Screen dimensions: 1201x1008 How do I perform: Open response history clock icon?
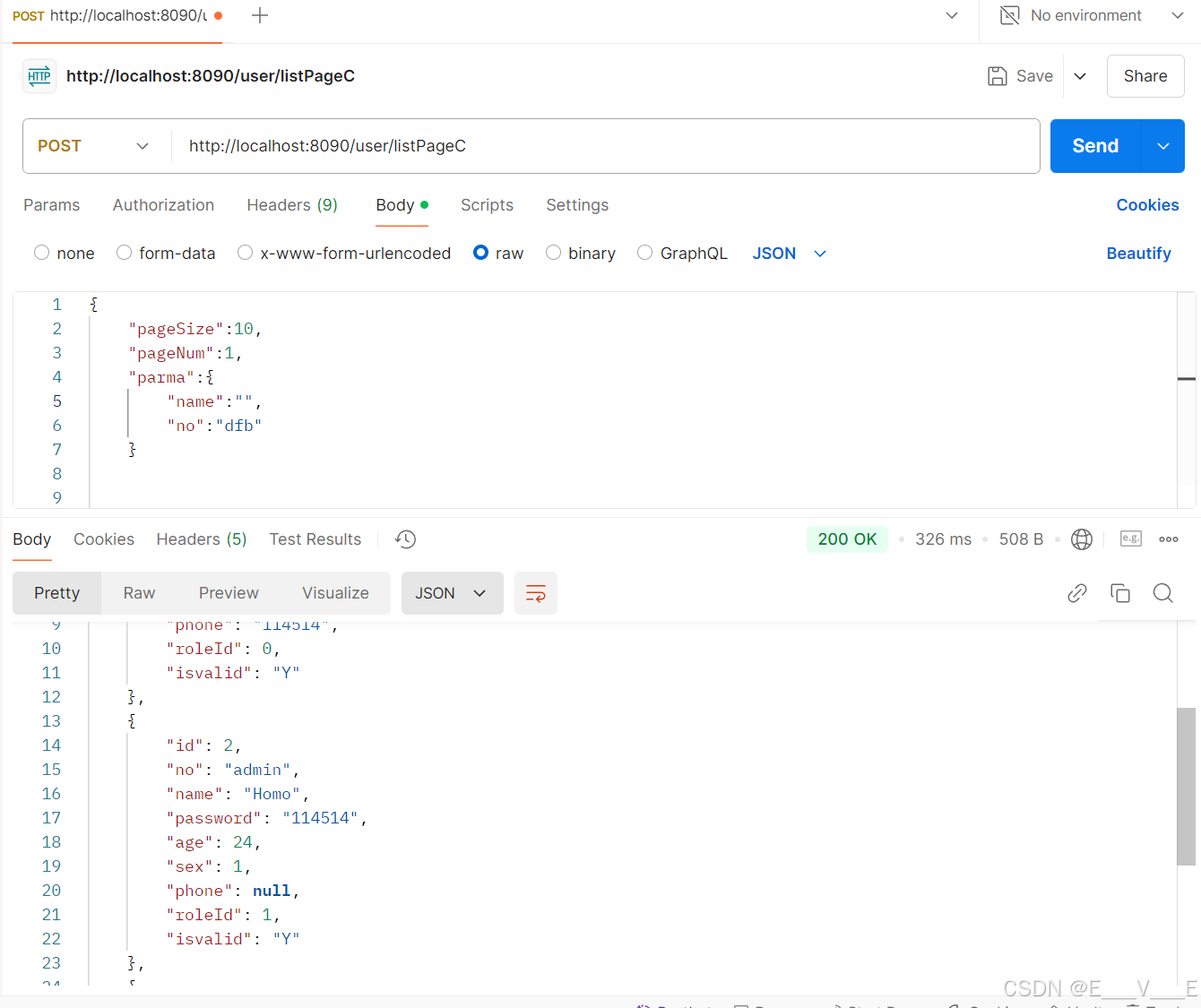[406, 539]
